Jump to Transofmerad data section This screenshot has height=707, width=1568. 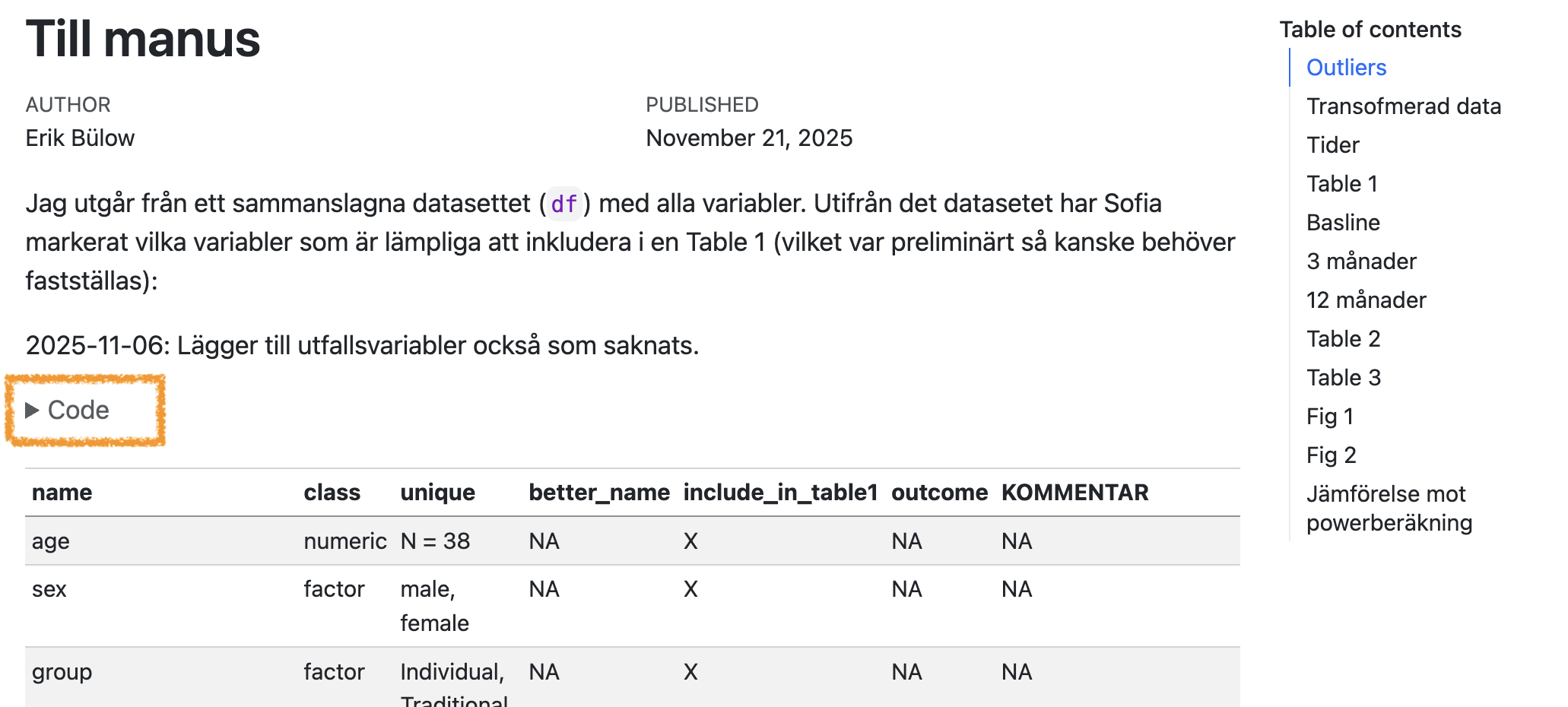1403,106
